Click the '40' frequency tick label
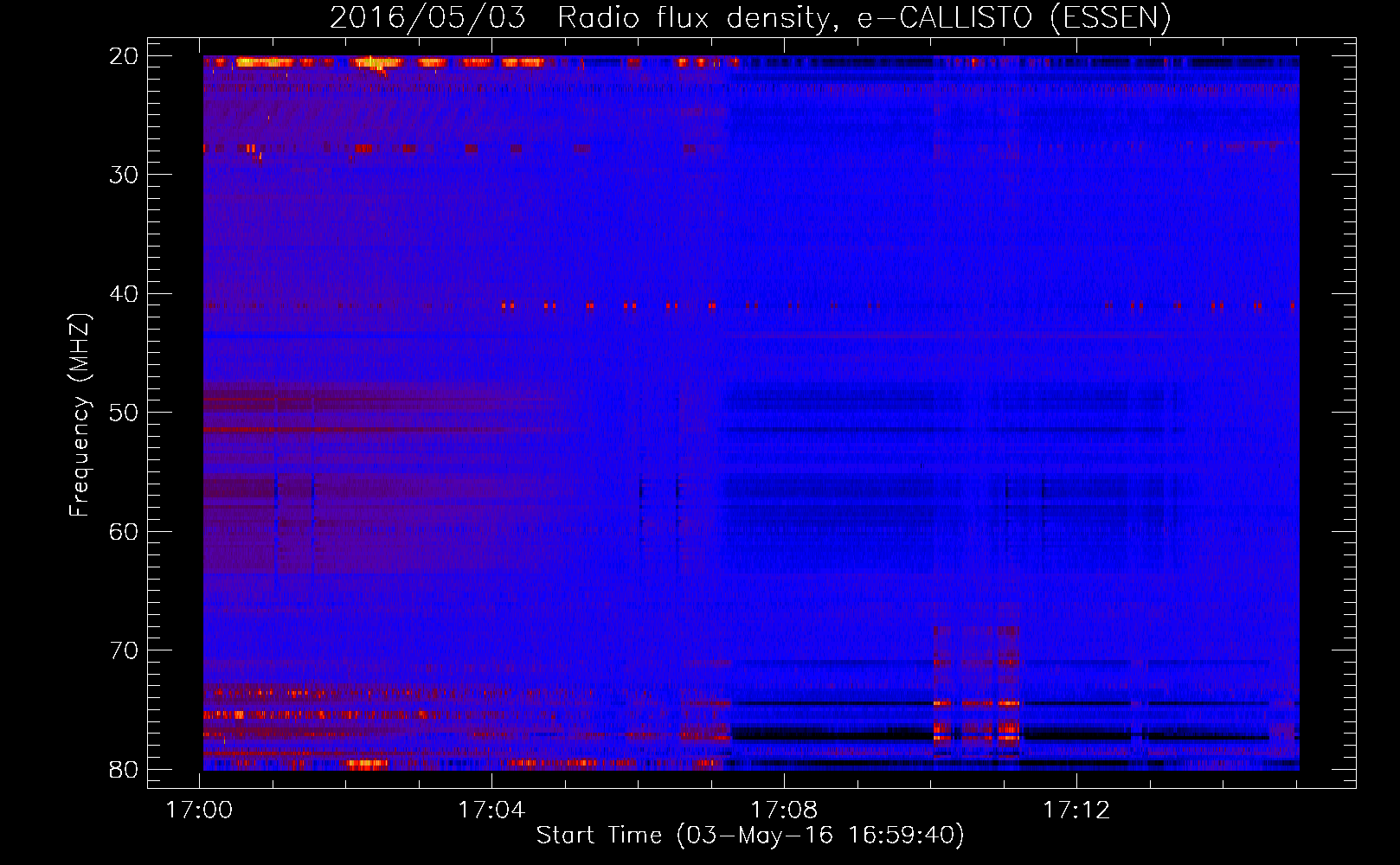Screen dimensions: 1400x865 pos(124,294)
